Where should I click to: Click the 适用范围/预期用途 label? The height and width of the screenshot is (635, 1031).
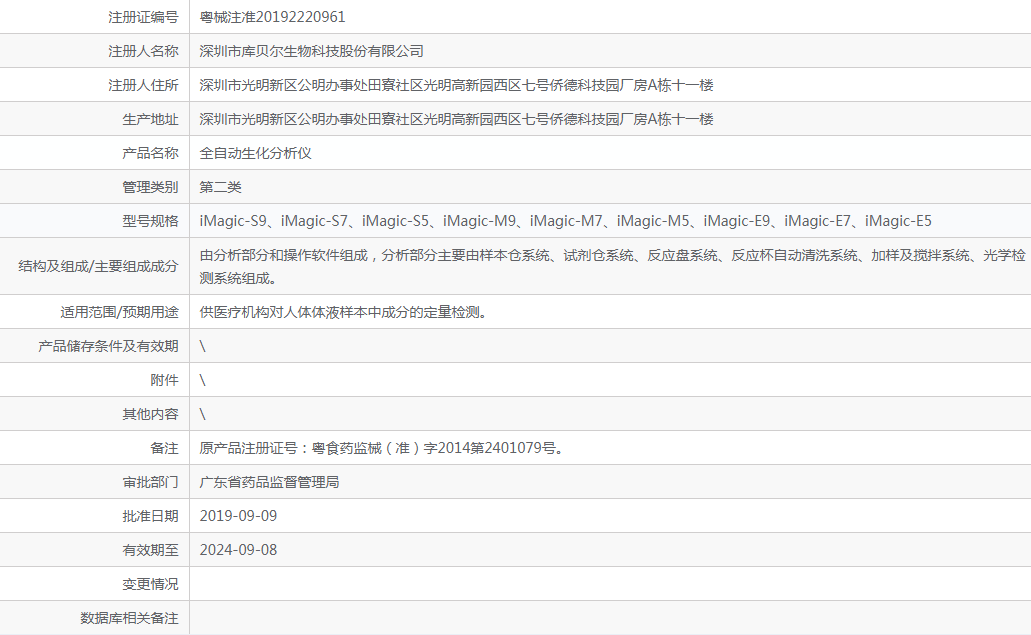coord(120,312)
